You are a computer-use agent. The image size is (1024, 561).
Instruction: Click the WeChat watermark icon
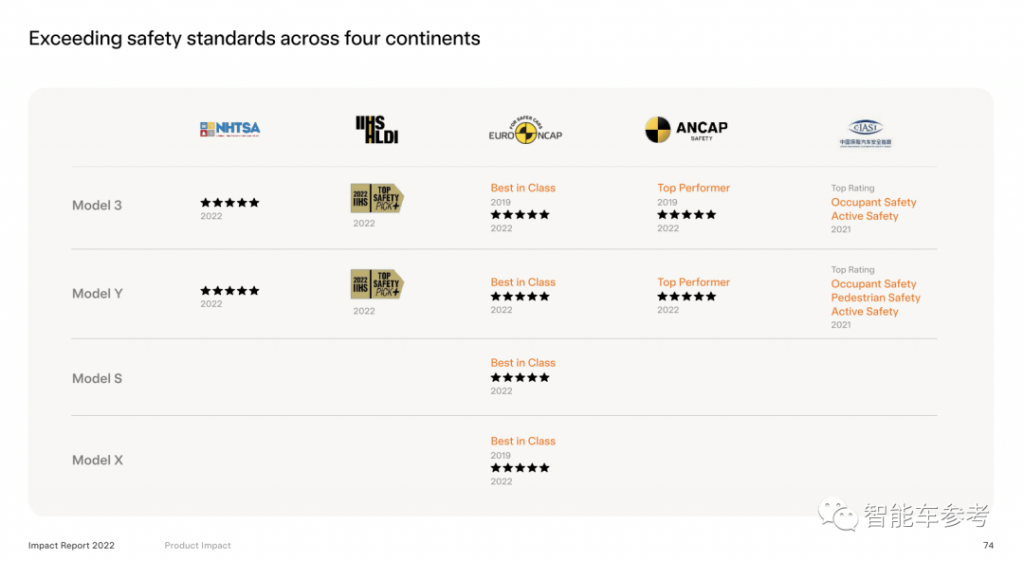838,515
